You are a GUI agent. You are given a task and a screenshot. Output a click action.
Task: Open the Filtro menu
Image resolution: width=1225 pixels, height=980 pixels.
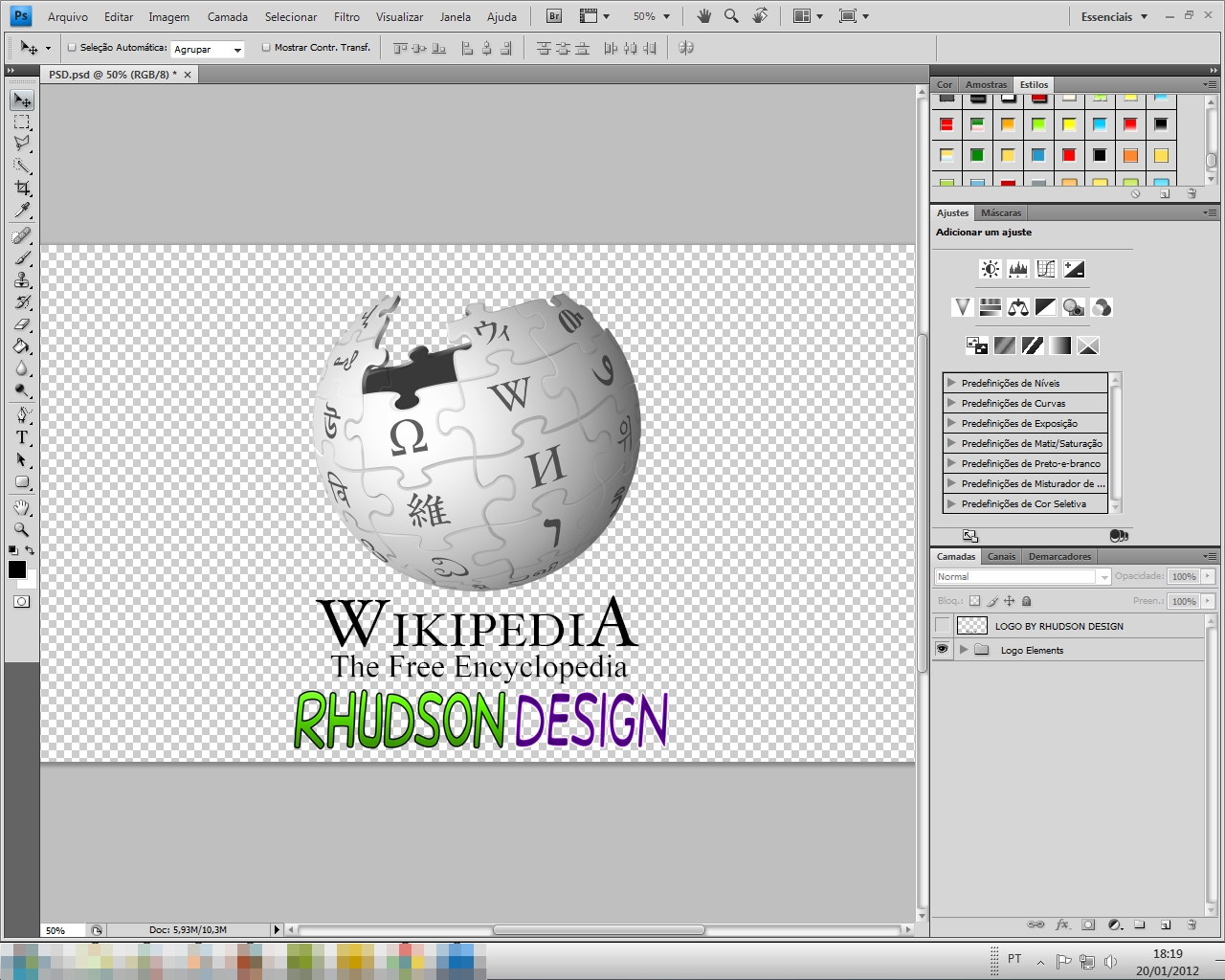pyautogui.click(x=346, y=16)
